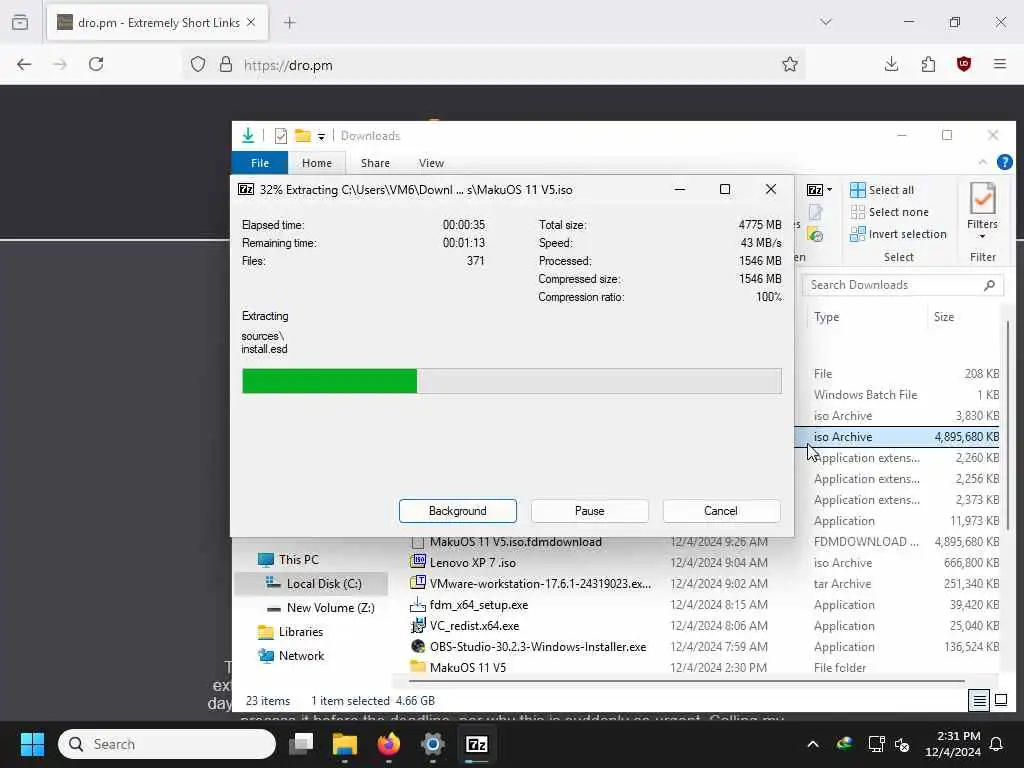Screen dimensions: 1024x768
Task: Open uBlock Origin extension icon
Action: coord(964,64)
